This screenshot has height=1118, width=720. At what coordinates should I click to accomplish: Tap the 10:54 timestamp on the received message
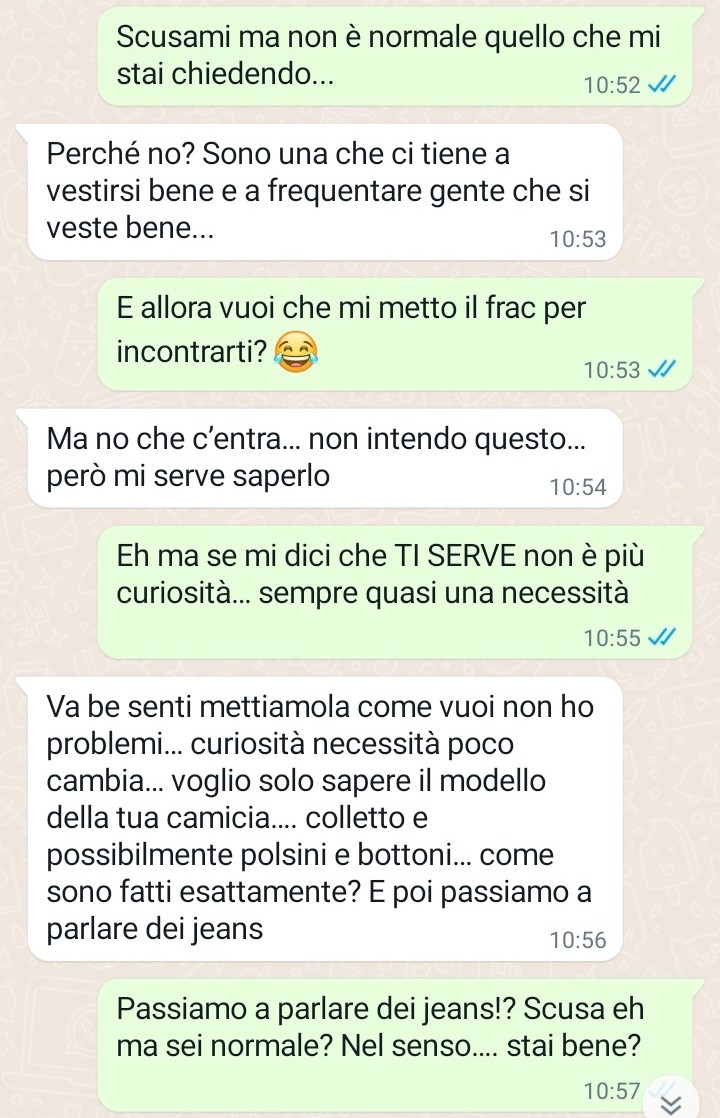pyautogui.click(x=577, y=487)
